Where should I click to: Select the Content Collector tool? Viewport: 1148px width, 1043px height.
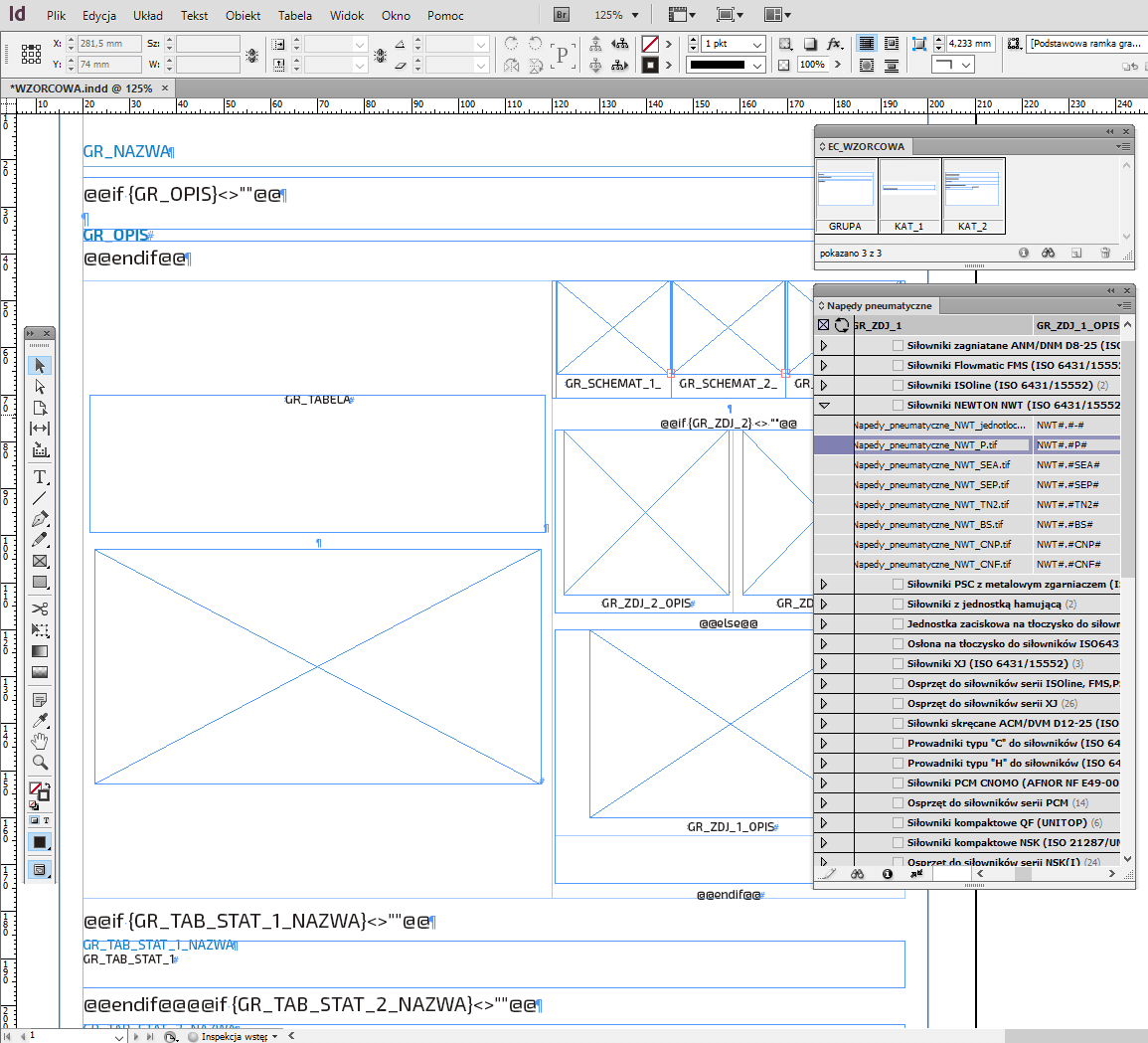click(x=40, y=449)
